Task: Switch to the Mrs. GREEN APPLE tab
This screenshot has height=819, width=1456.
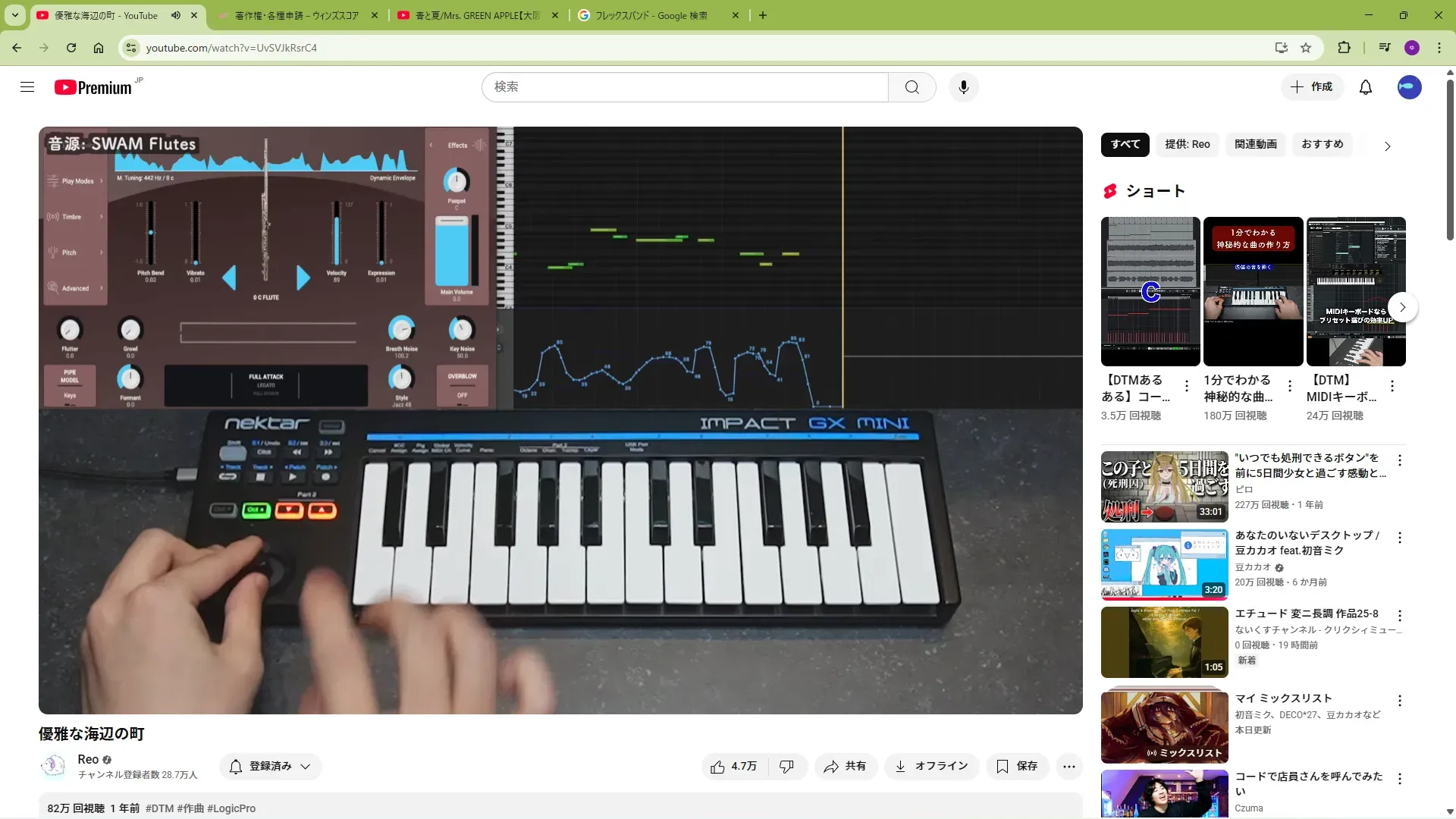Action: (478, 15)
